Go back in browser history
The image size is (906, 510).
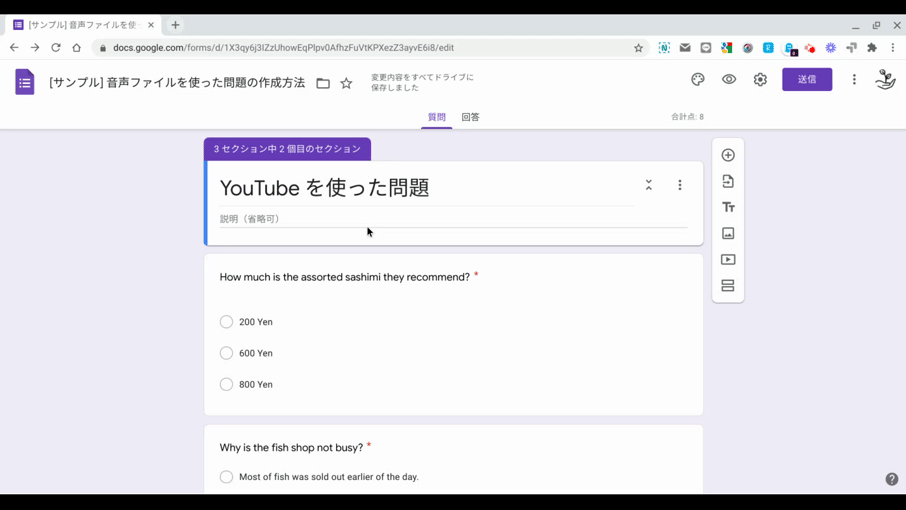14,48
